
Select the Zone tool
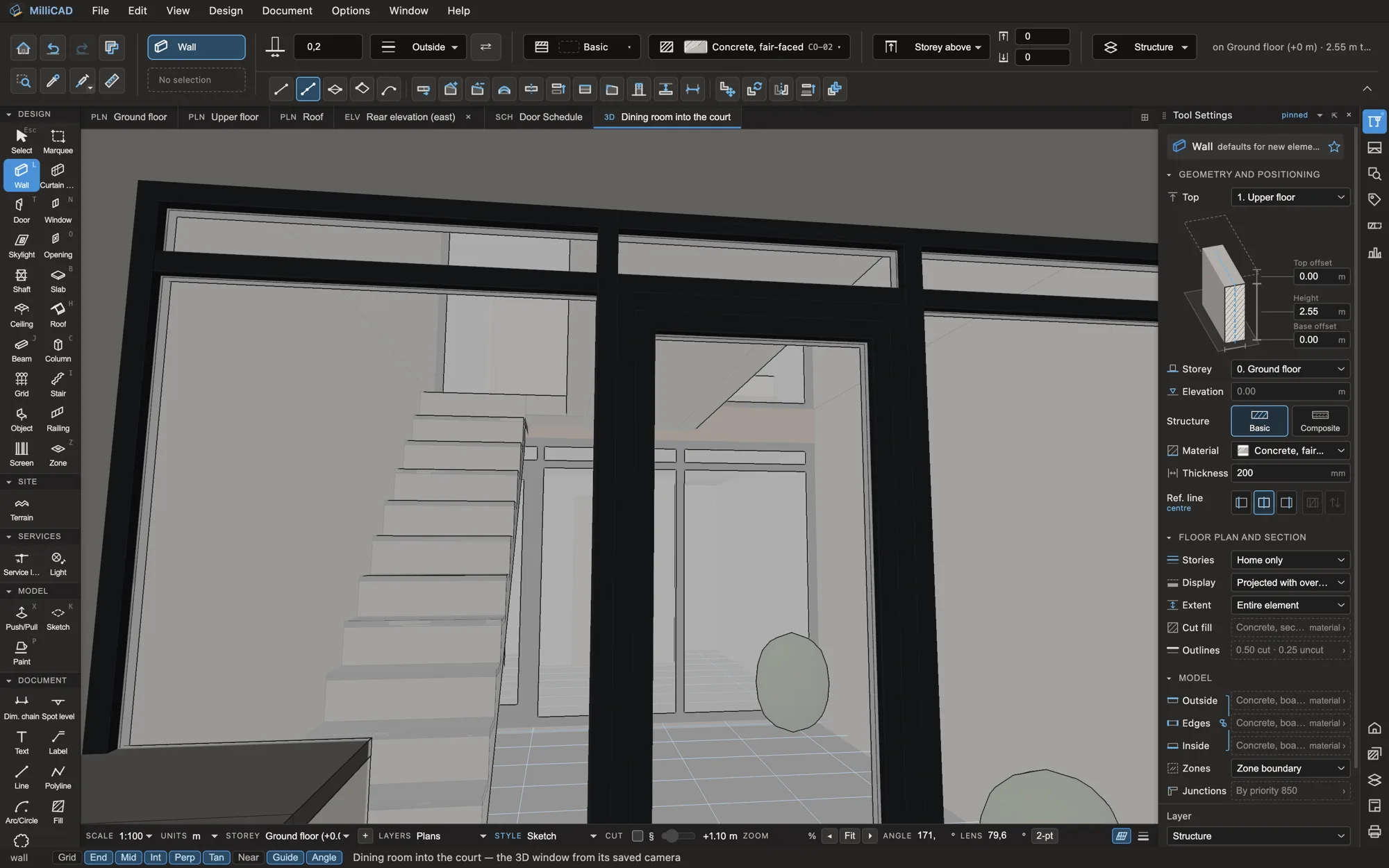[58, 453]
